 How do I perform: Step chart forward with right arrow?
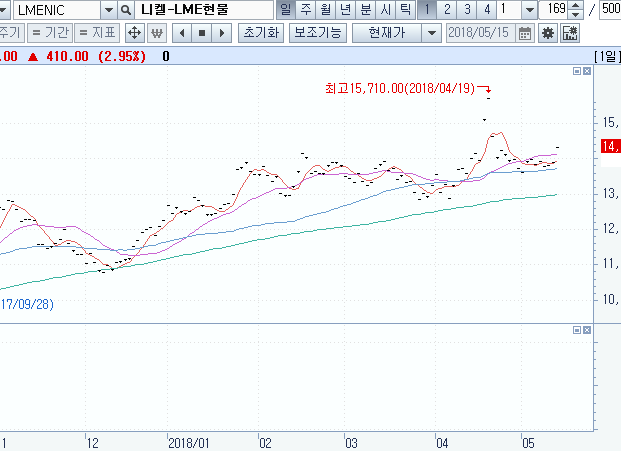pyautogui.click(x=221, y=32)
